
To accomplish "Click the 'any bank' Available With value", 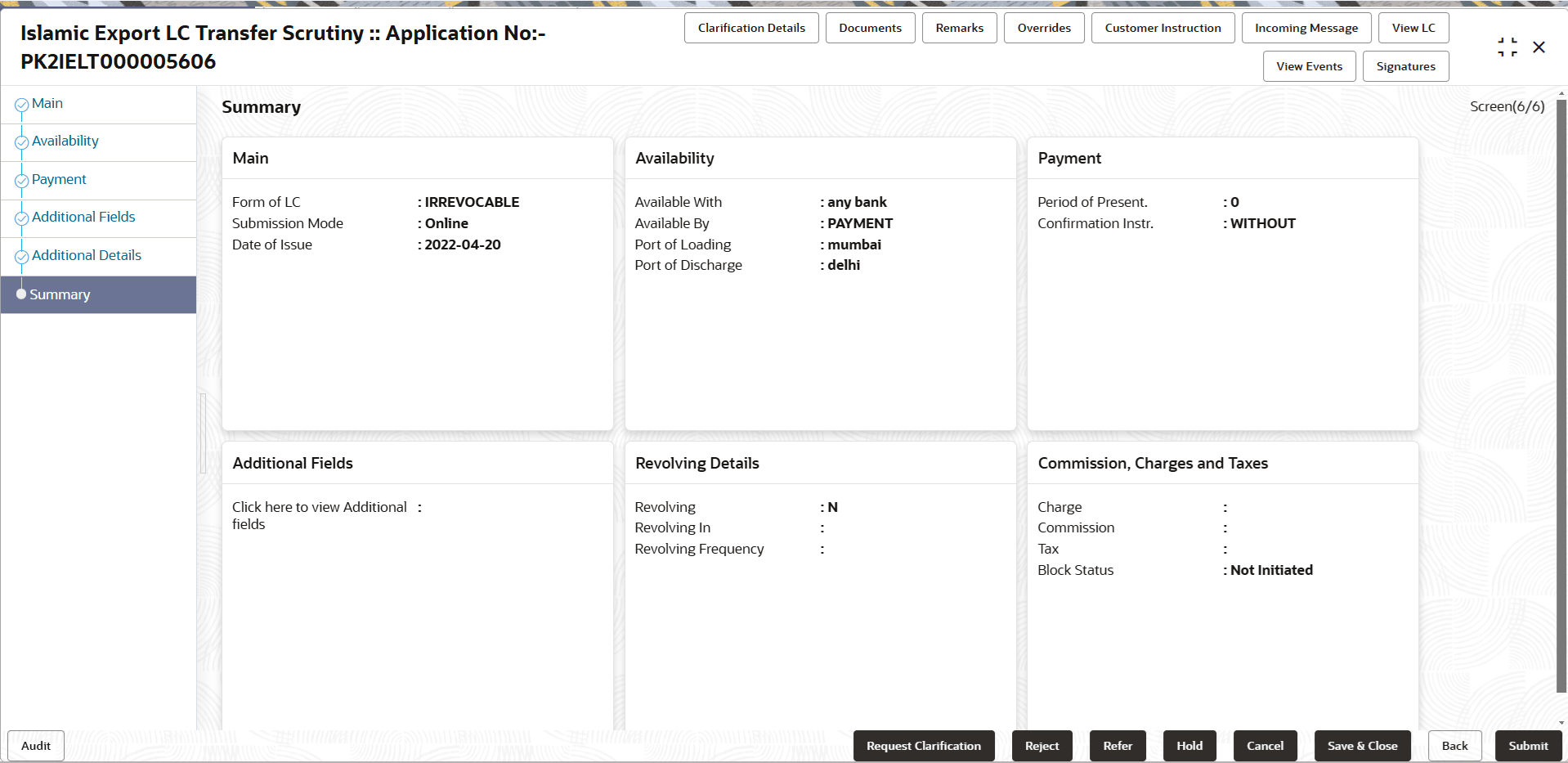I will click(857, 202).
